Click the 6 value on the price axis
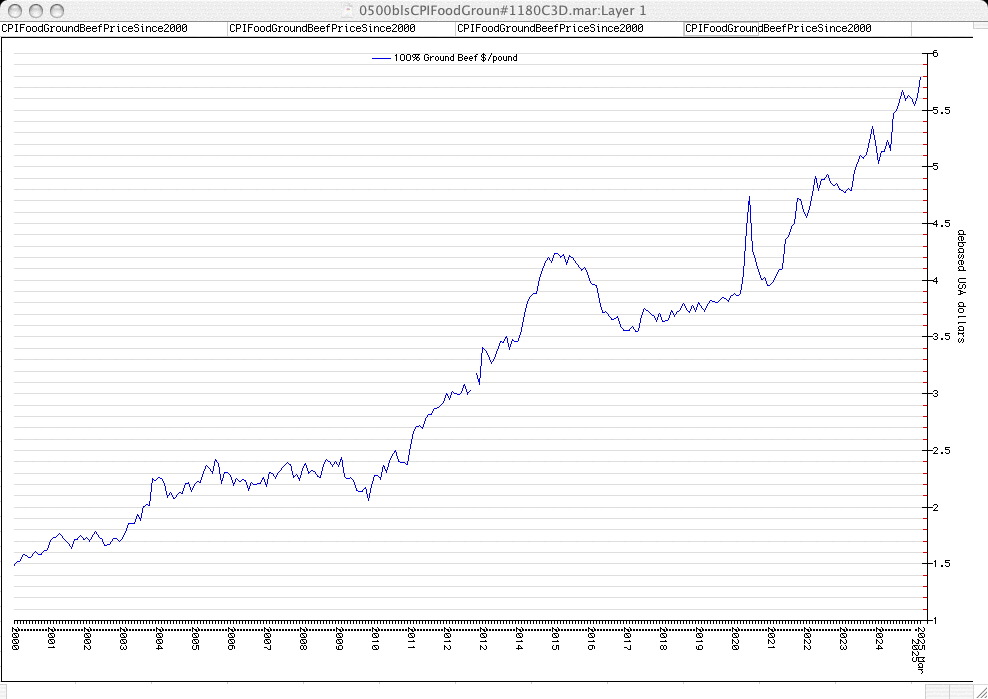988x699 pixels. point(936,54)
